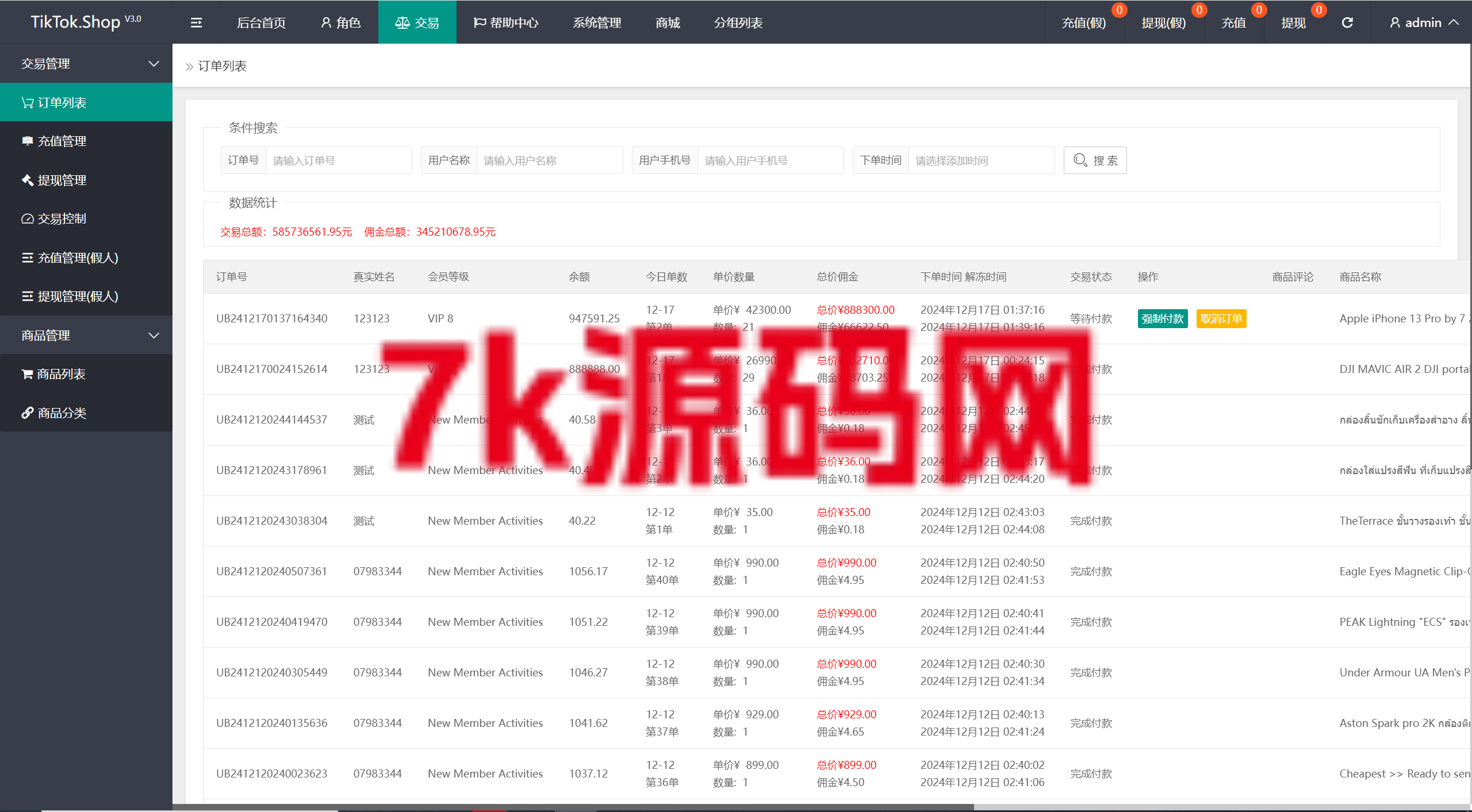Click the user icon beside admin
1472x812 pixels.
(x=1395, y=22)
